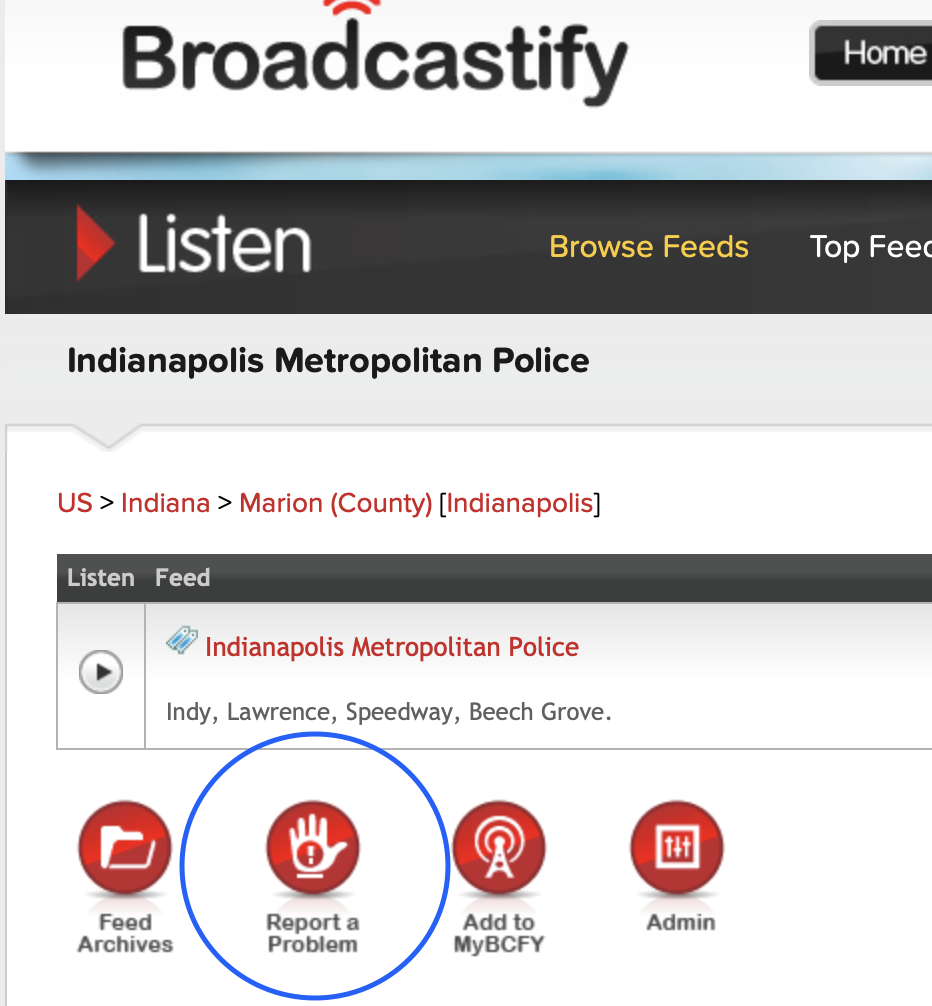Go to the Home menu button
Image resolution: width=932 pixels, height=1006 pixels.
click(880, 52)
